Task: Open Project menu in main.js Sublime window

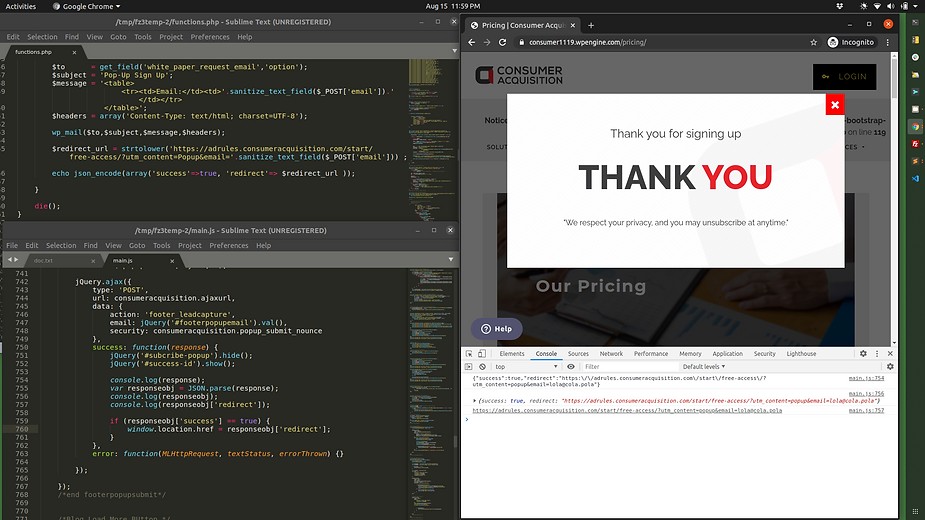Action: 190,246
